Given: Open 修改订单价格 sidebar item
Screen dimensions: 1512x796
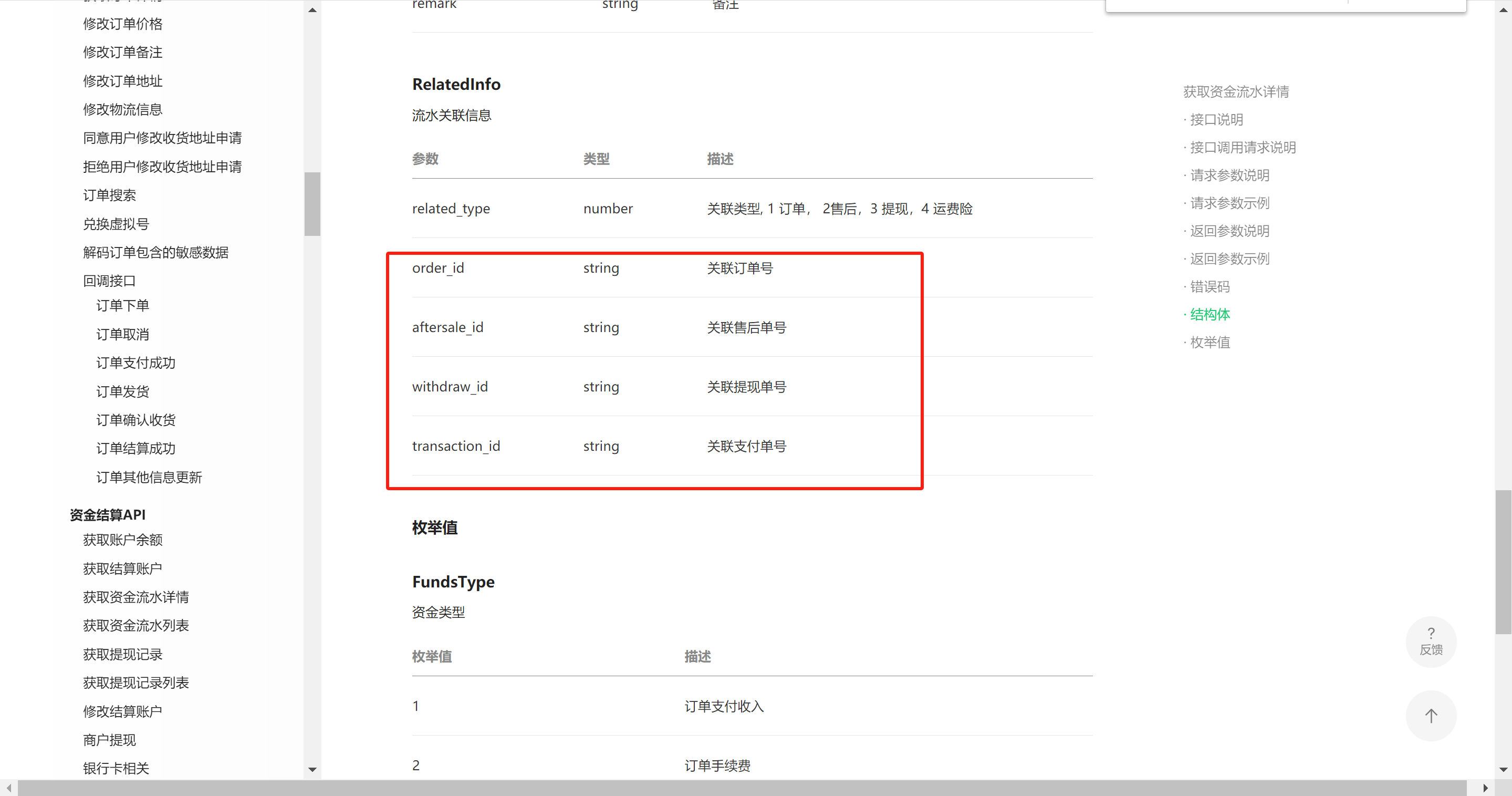Looking at the screenshot, I should coord(123,24).
